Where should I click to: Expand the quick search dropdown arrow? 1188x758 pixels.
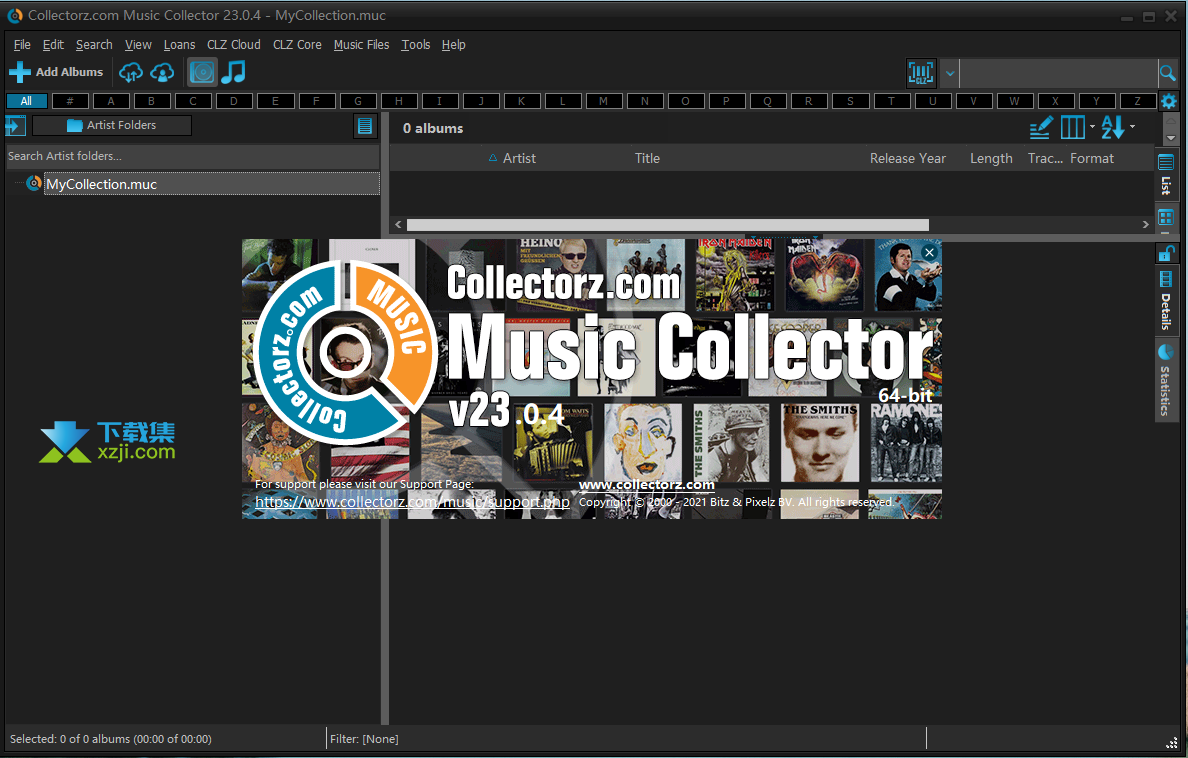(x=949, y=74)
